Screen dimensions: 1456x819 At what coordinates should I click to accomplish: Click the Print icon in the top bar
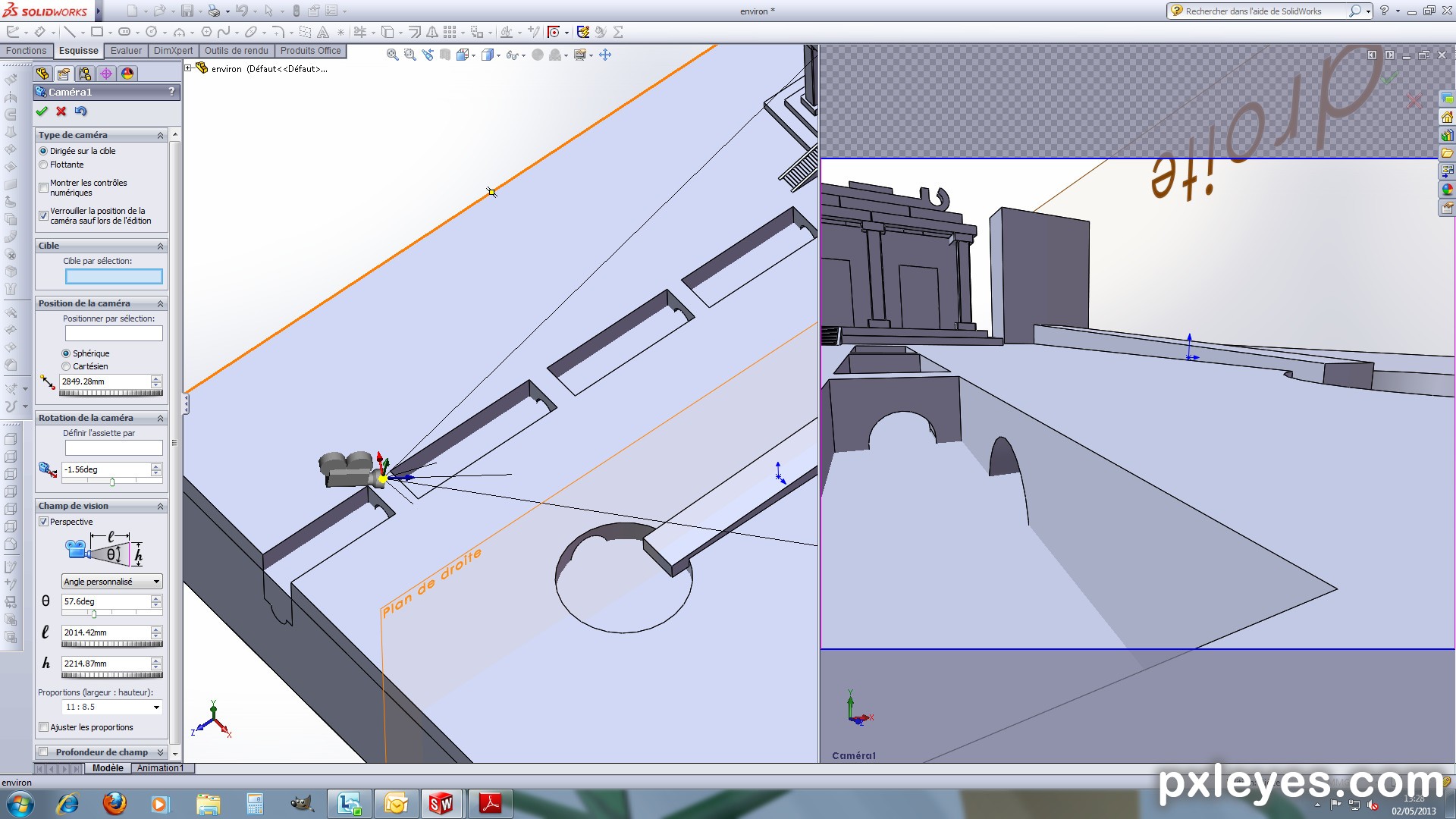coord(215,11)
